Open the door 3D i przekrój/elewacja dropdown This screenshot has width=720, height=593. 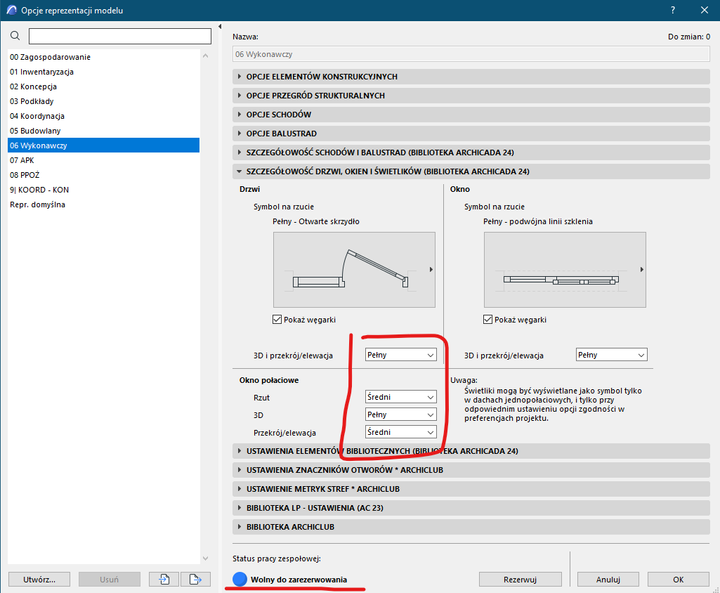pos(400,355)
